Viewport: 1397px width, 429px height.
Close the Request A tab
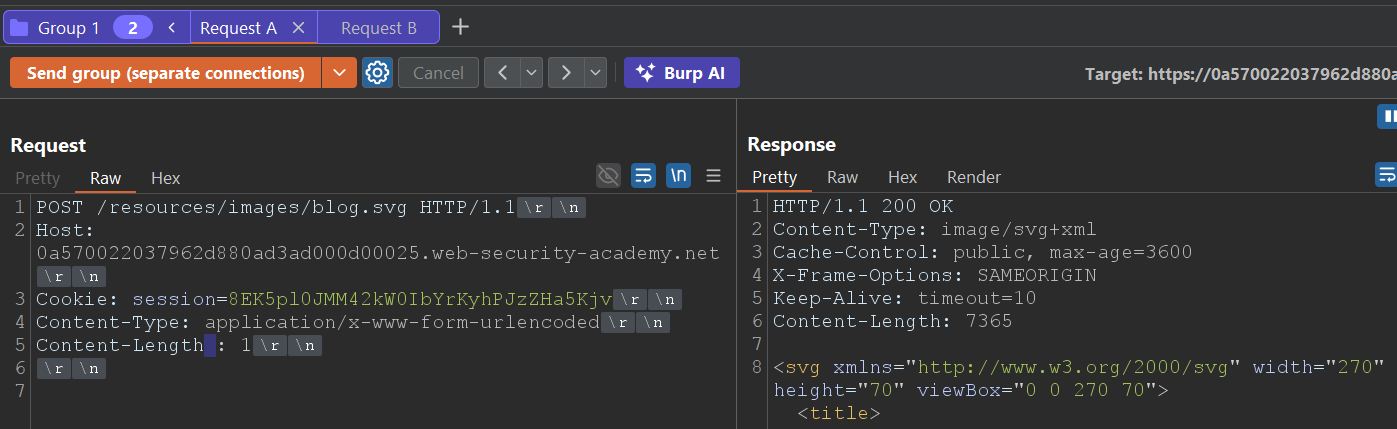(x=298, y=28)
